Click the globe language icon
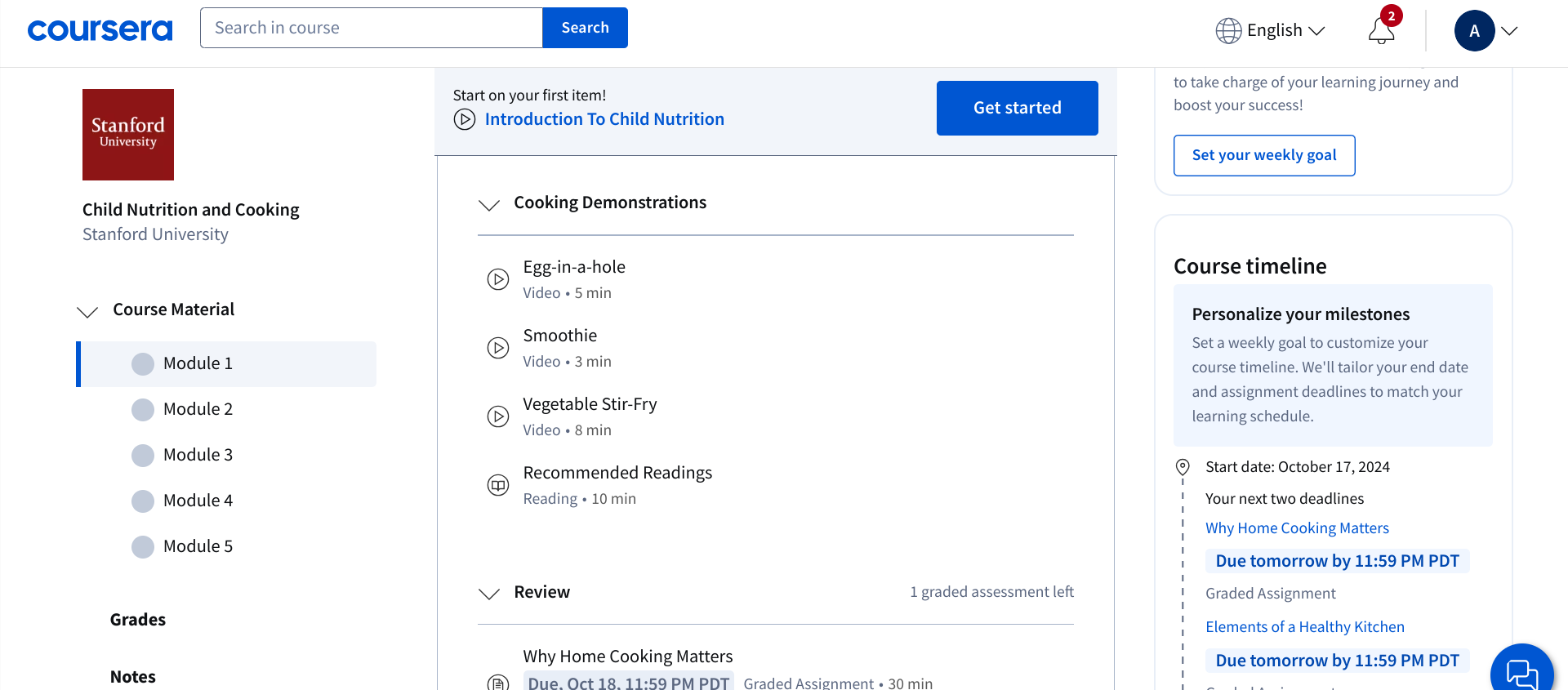1568x690 pixels. click(1228, 31)
